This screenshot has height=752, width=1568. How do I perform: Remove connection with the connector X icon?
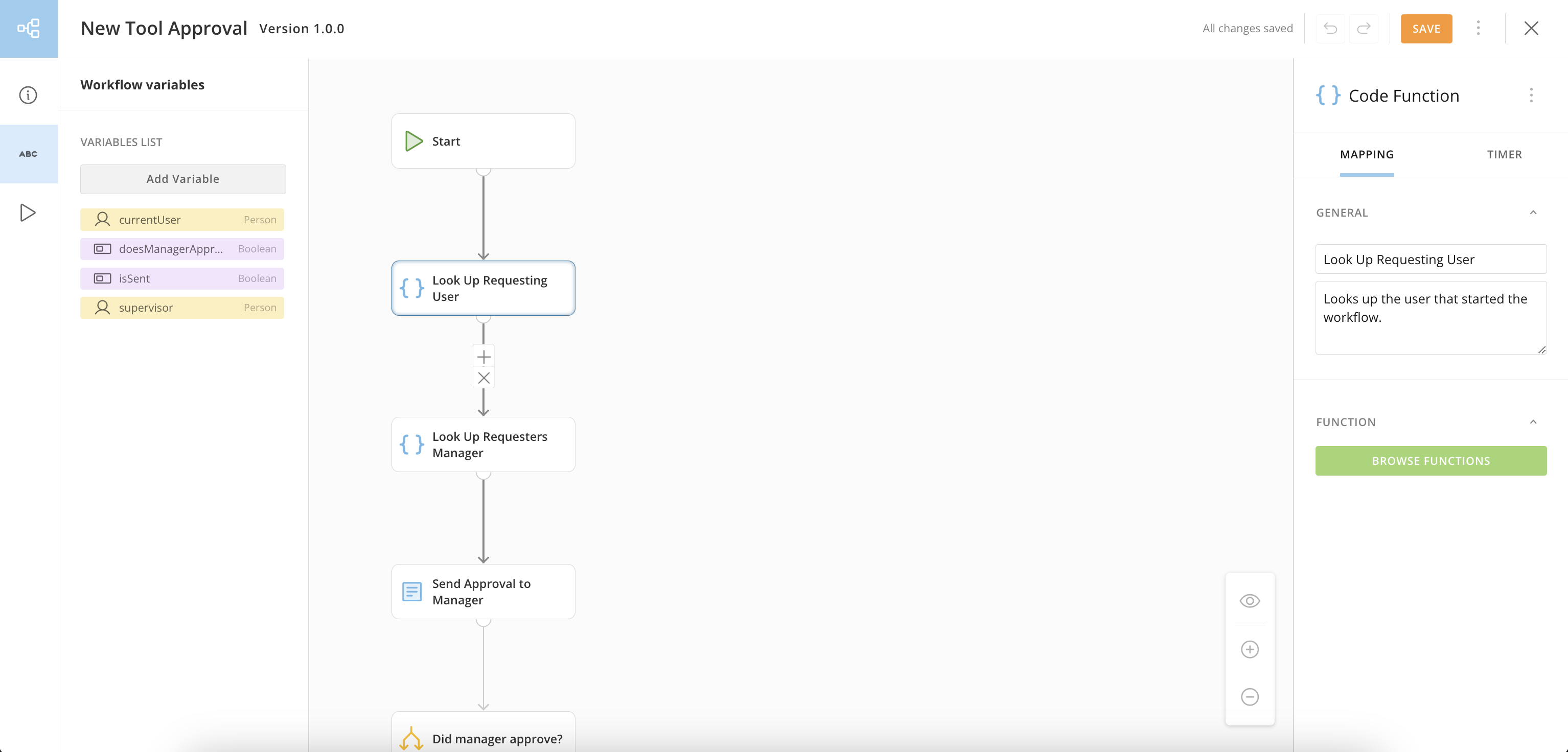coord(483,378)
